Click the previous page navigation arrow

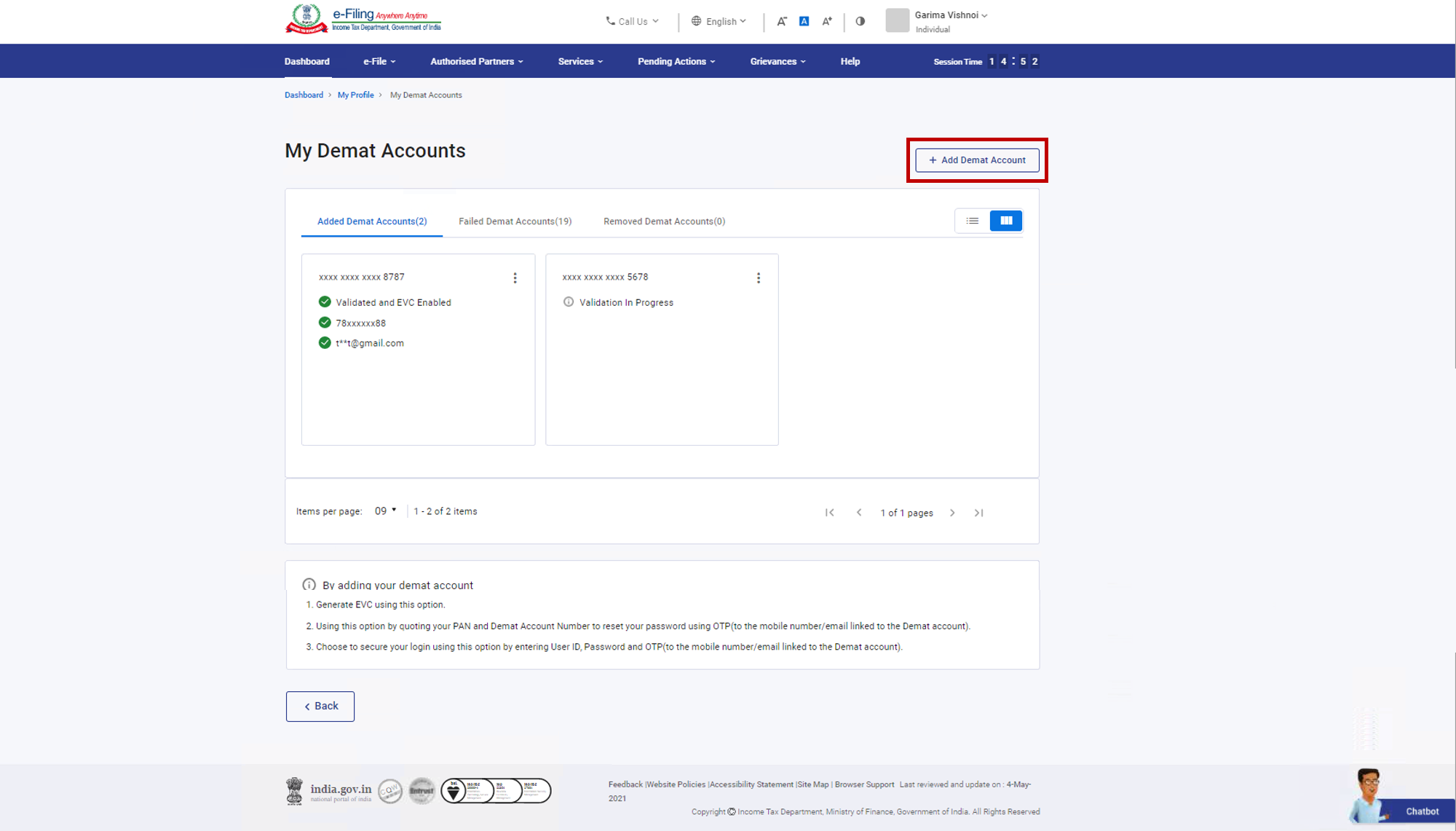tap(858, 512)
